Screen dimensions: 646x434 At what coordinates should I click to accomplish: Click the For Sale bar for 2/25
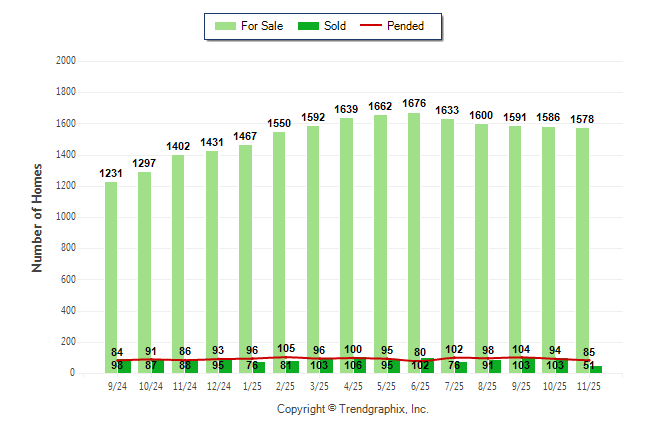pos(279,240)
